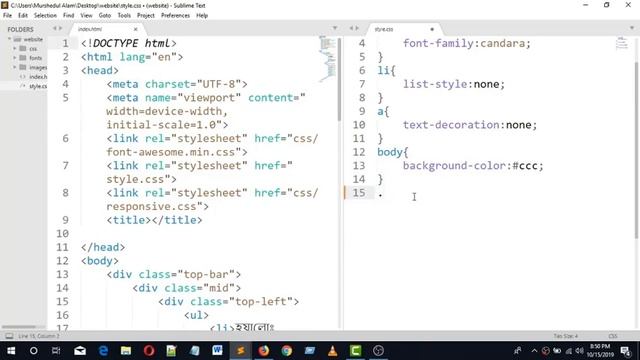The image size is (640, 360).
Task: Launch Opera browser from taskbar
Action: 149,351
